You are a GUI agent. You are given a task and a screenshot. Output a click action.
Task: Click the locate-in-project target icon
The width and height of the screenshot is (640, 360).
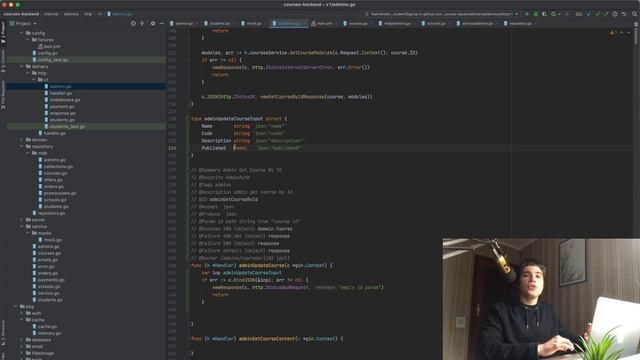[133, 24]
